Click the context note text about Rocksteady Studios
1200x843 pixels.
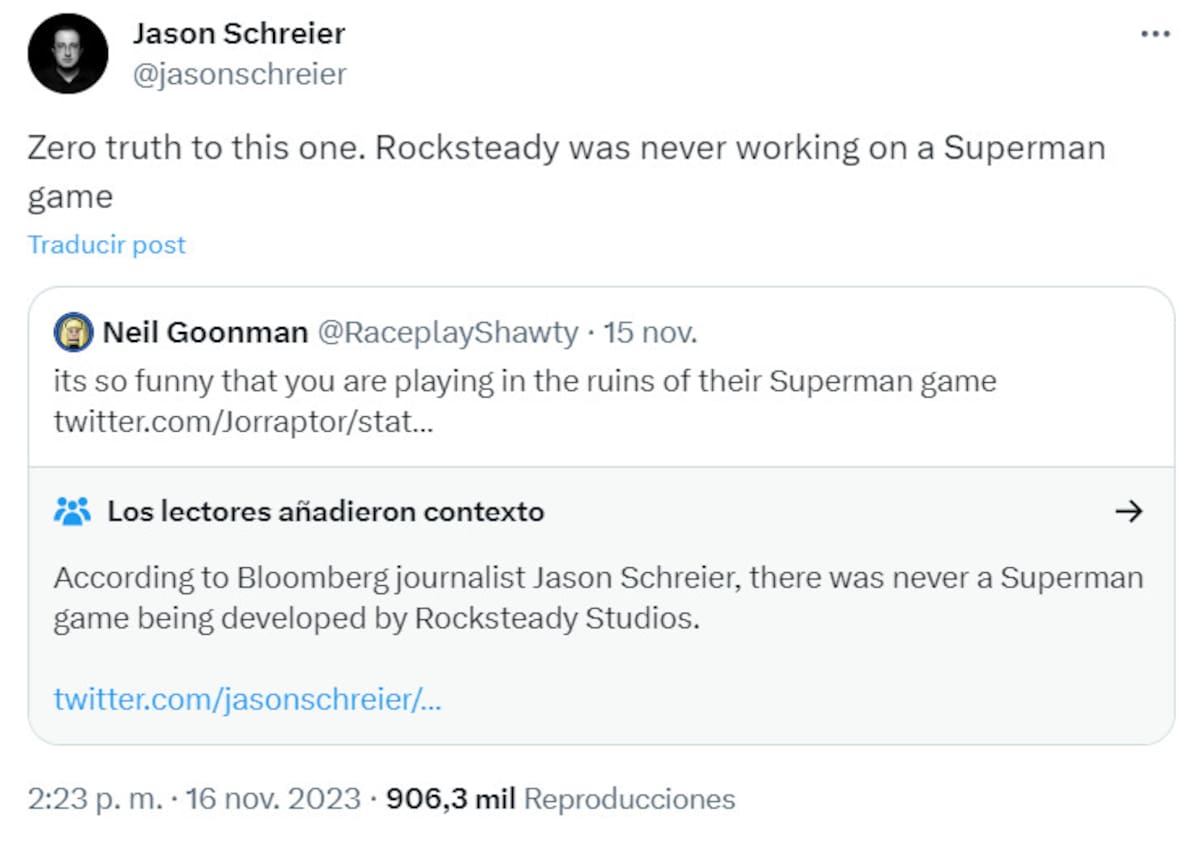click(x=598, y=598)
